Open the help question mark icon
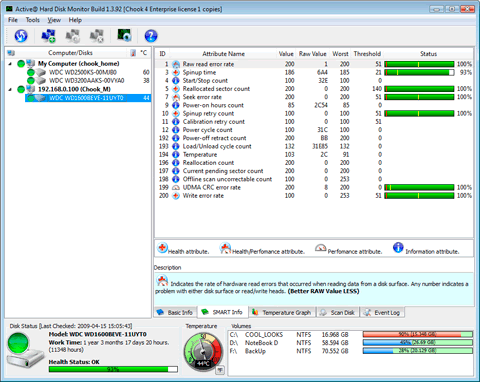This screenshot has width=480, height=382. point(151,36)
